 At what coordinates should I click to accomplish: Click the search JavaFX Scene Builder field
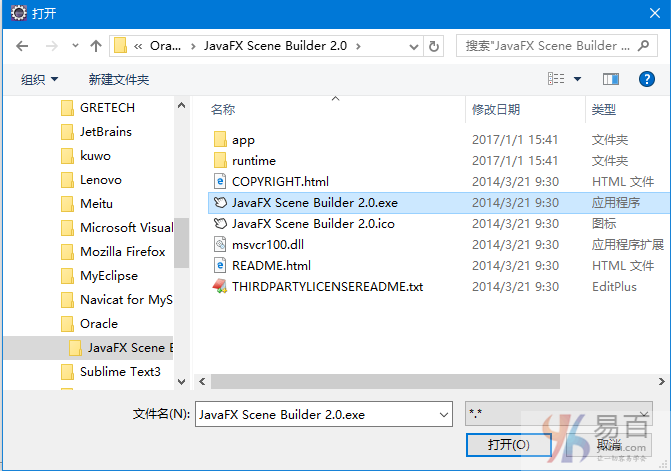click(548, 46)
